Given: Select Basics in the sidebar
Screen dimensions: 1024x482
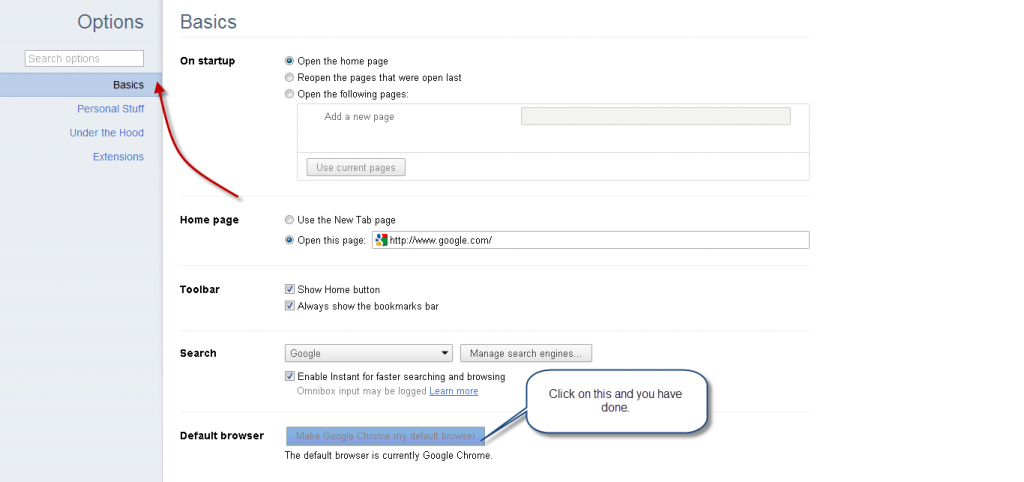Looking at the screenshot, I should (128, 85).
